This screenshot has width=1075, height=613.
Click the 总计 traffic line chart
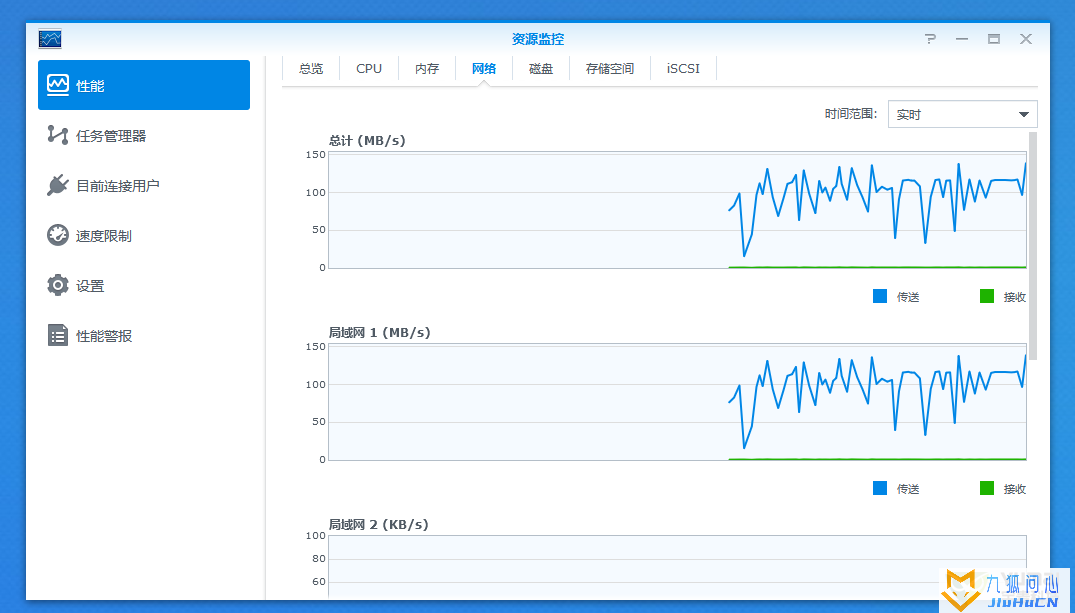click(677, 211)
